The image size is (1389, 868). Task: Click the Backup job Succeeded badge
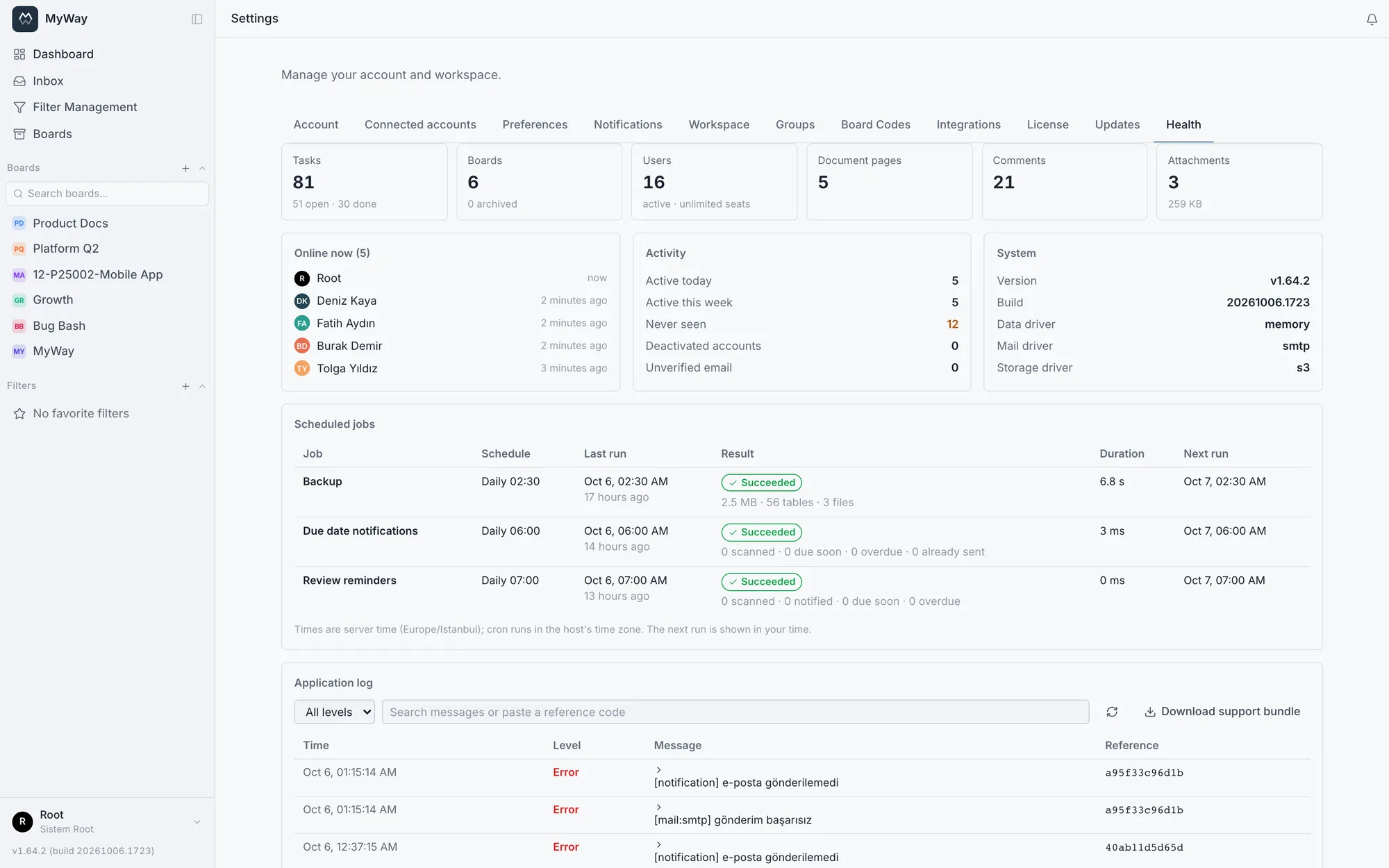click(761, 483)
